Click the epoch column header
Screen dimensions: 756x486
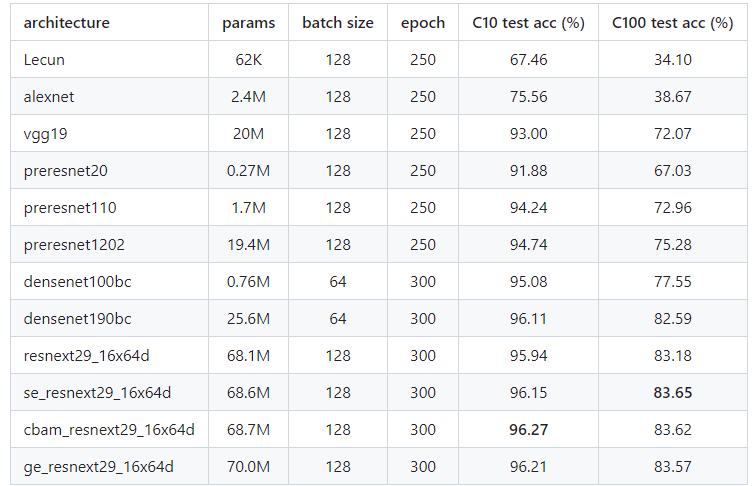click(x=423, y=22)
